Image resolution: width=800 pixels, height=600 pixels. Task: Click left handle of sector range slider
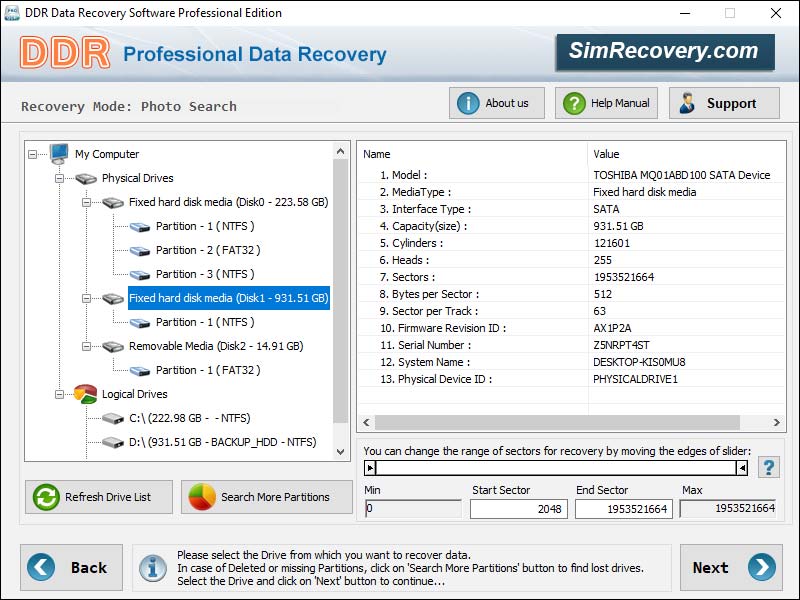(x=370, y=467)
